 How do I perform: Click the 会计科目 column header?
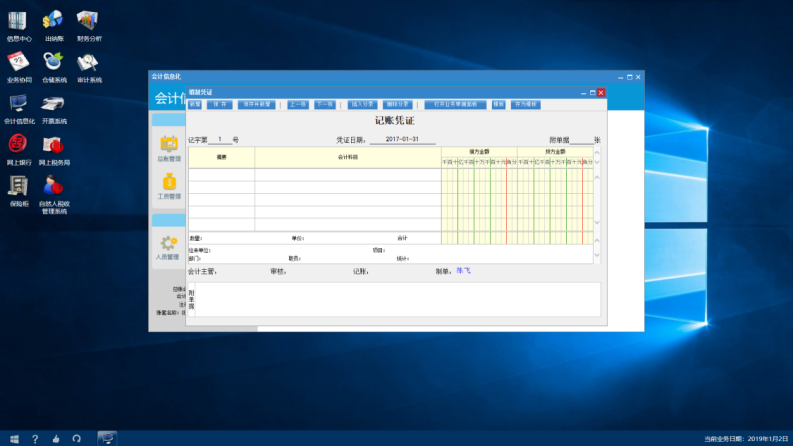(348, 157)
